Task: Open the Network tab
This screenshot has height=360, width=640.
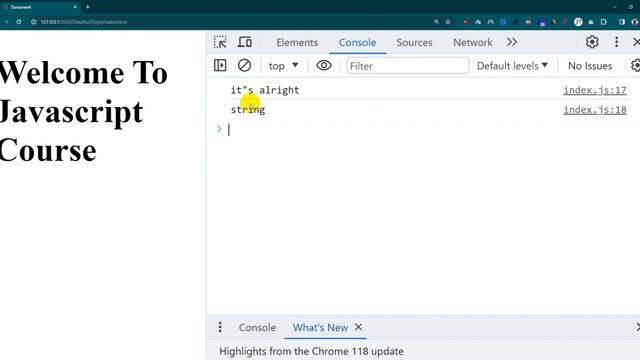Action: coord(473,42)
